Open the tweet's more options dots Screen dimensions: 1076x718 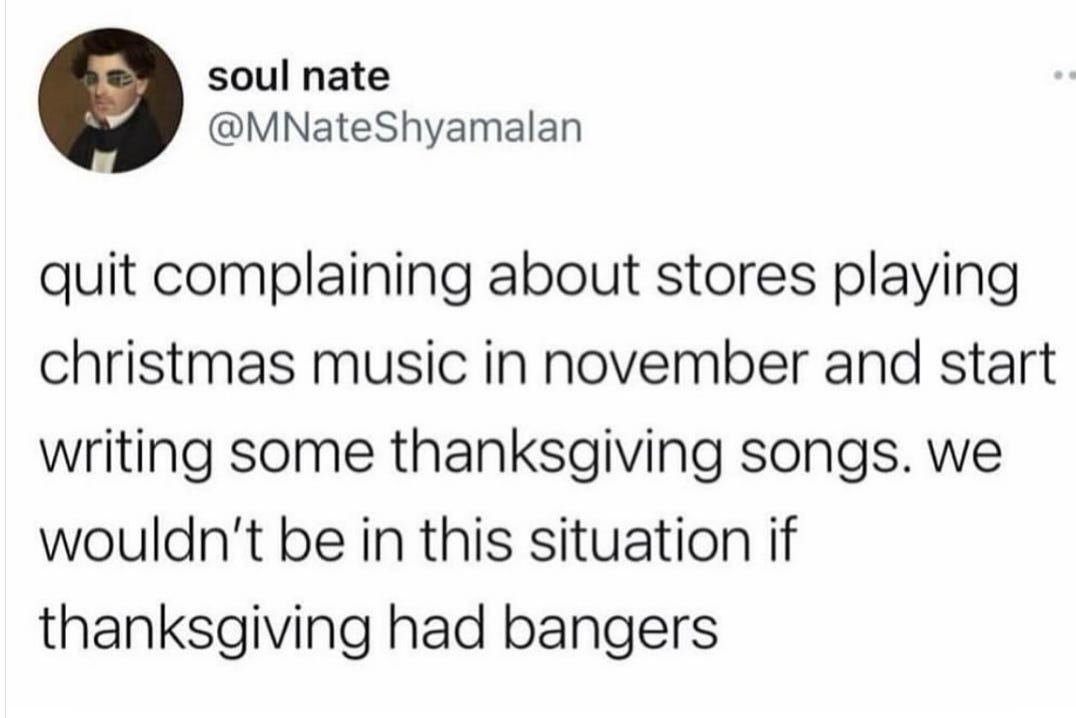point(1064,73)
